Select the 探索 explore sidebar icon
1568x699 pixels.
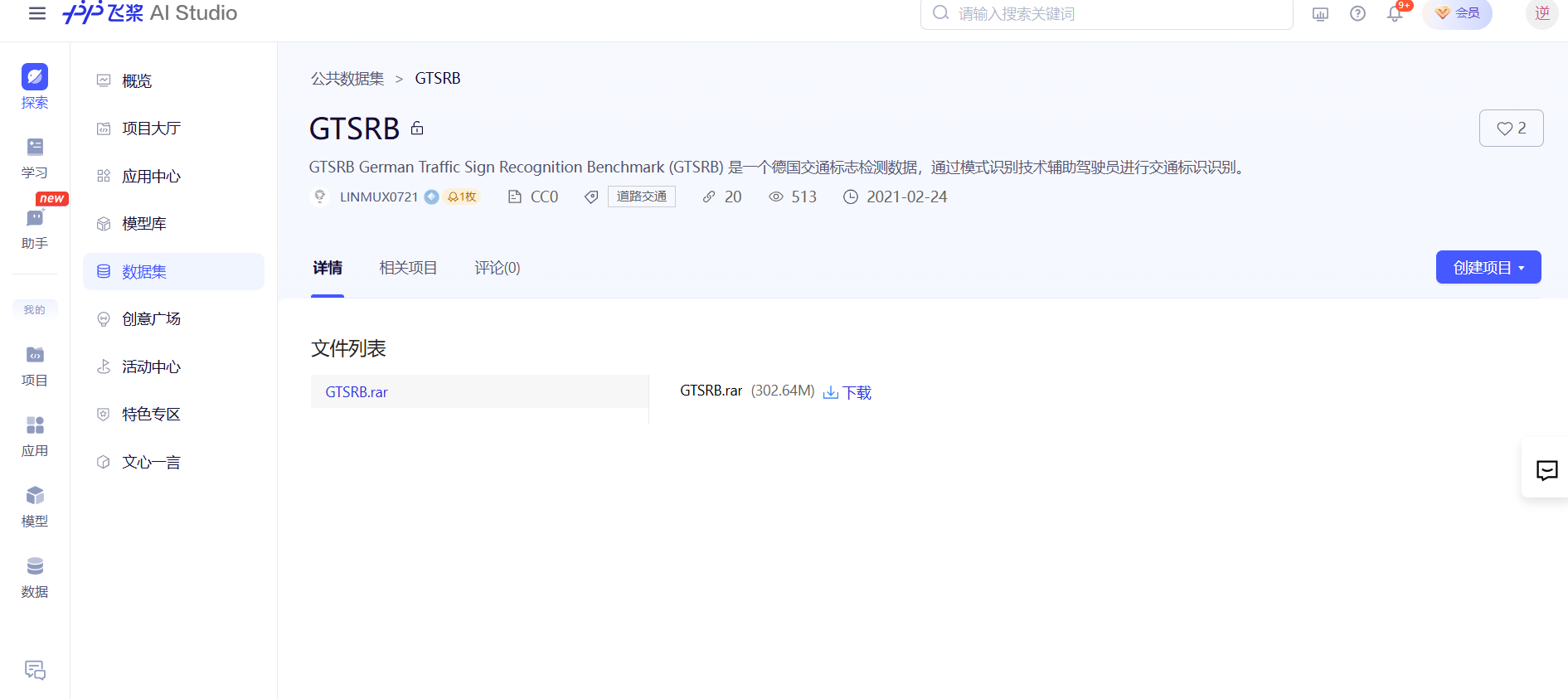click(35, 86)
